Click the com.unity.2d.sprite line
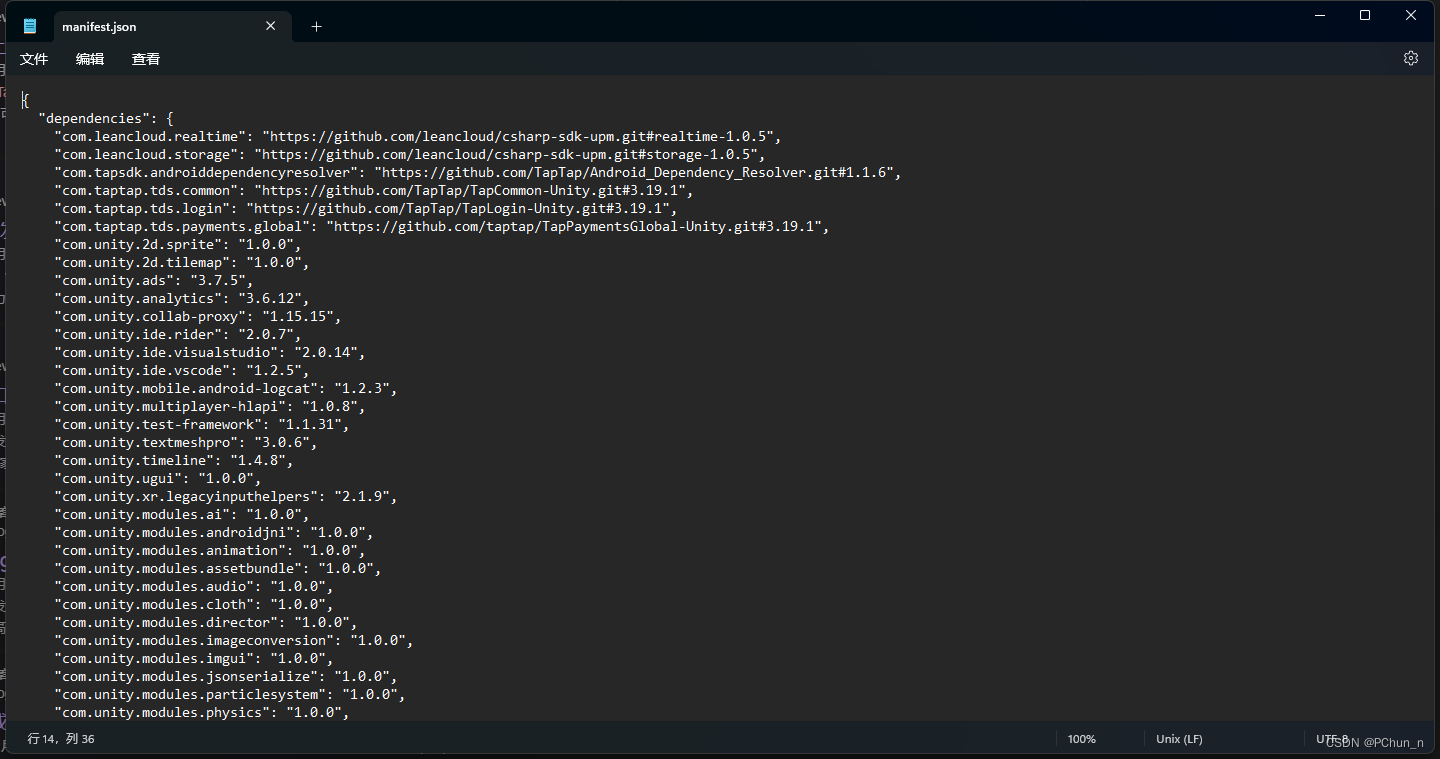 (x=178, y=244)
